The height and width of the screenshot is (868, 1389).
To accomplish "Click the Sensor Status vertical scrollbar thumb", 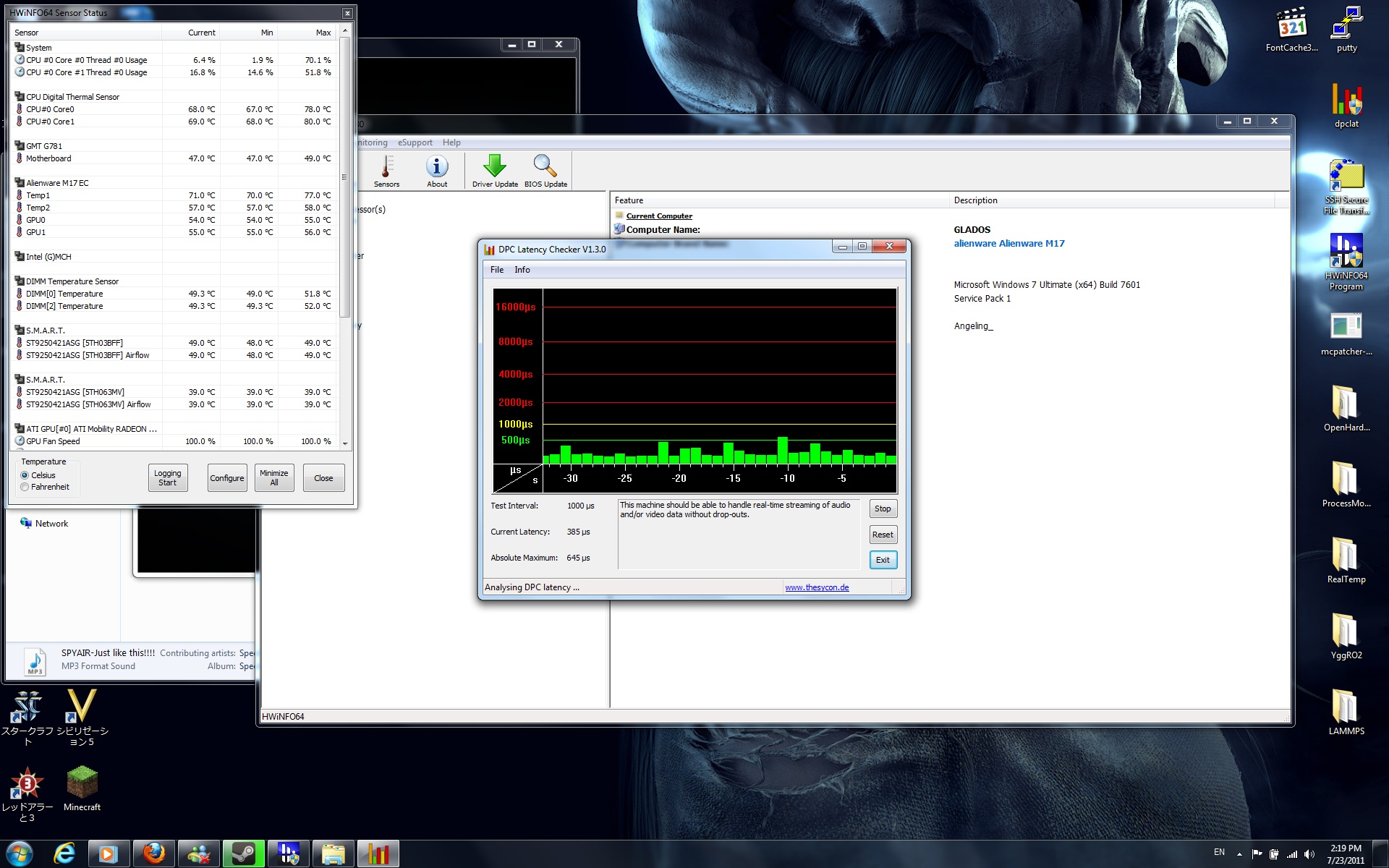I will coord(345,177).
